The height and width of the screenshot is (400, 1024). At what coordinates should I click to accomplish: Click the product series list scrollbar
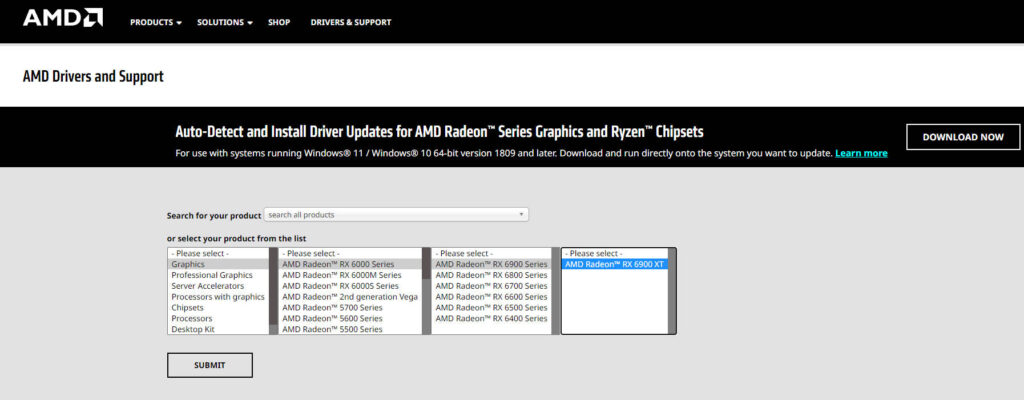click(426, 291)
